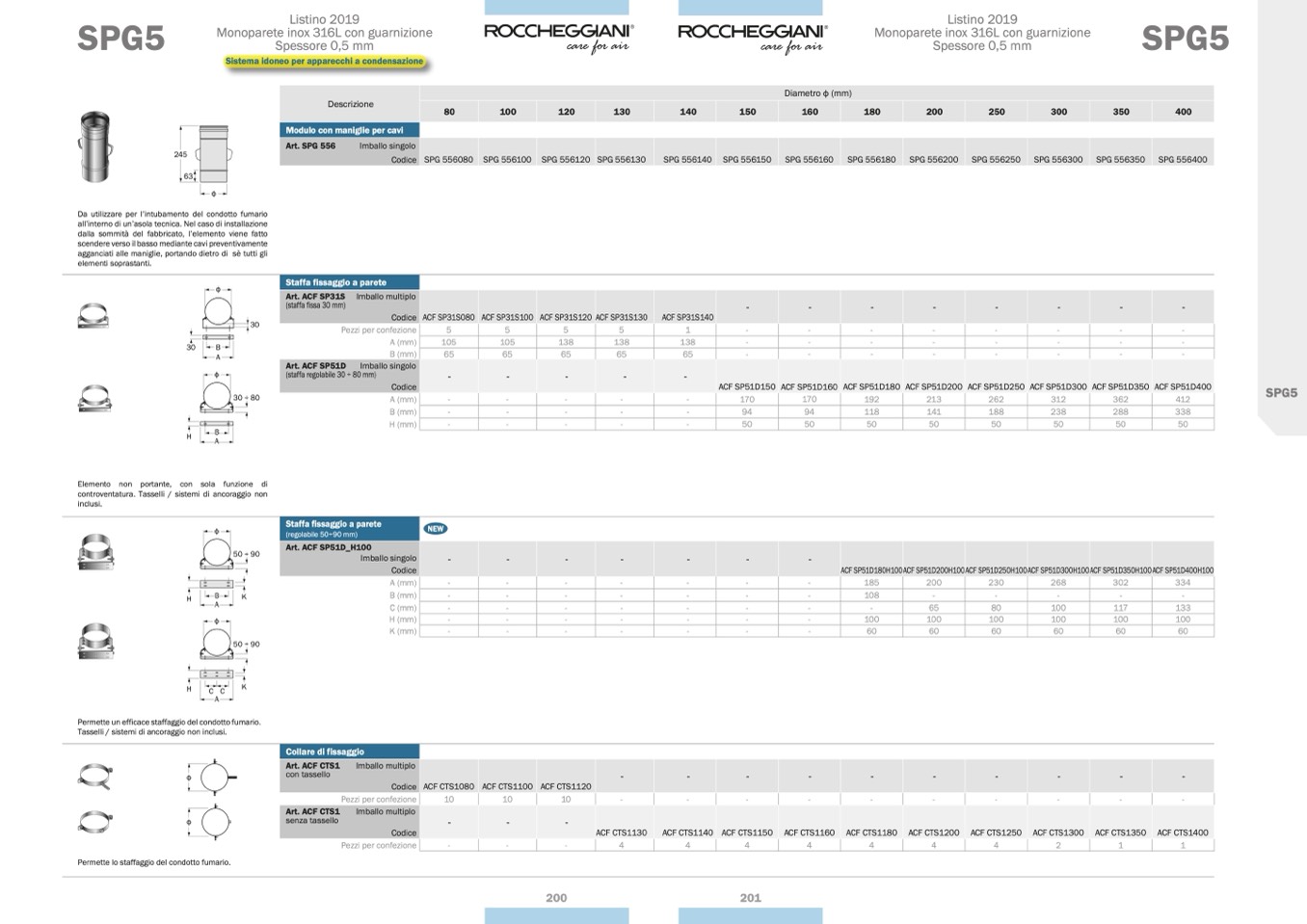Click the collar without tassello product image

(94, 822)
